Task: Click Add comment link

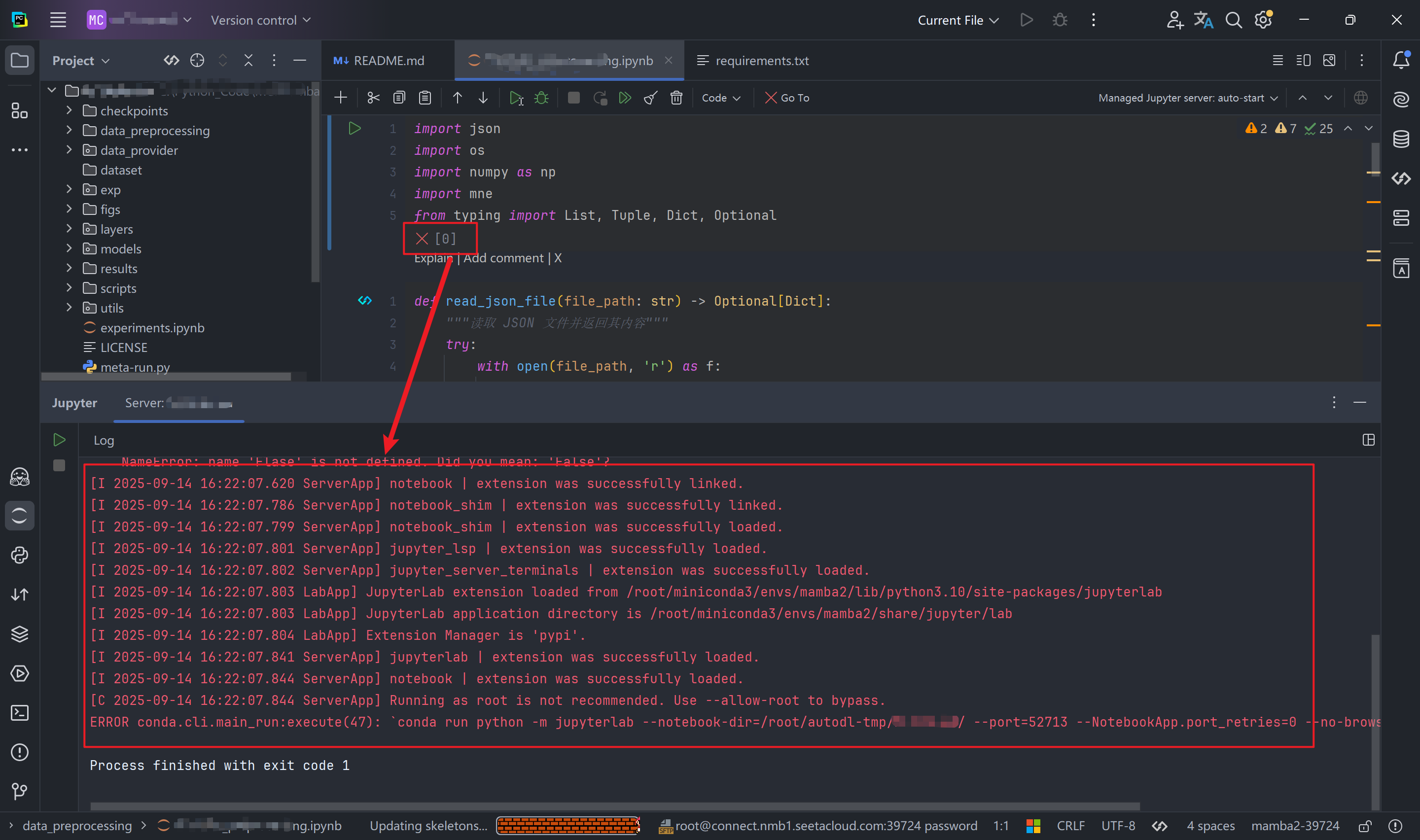Action: point(504,258)
